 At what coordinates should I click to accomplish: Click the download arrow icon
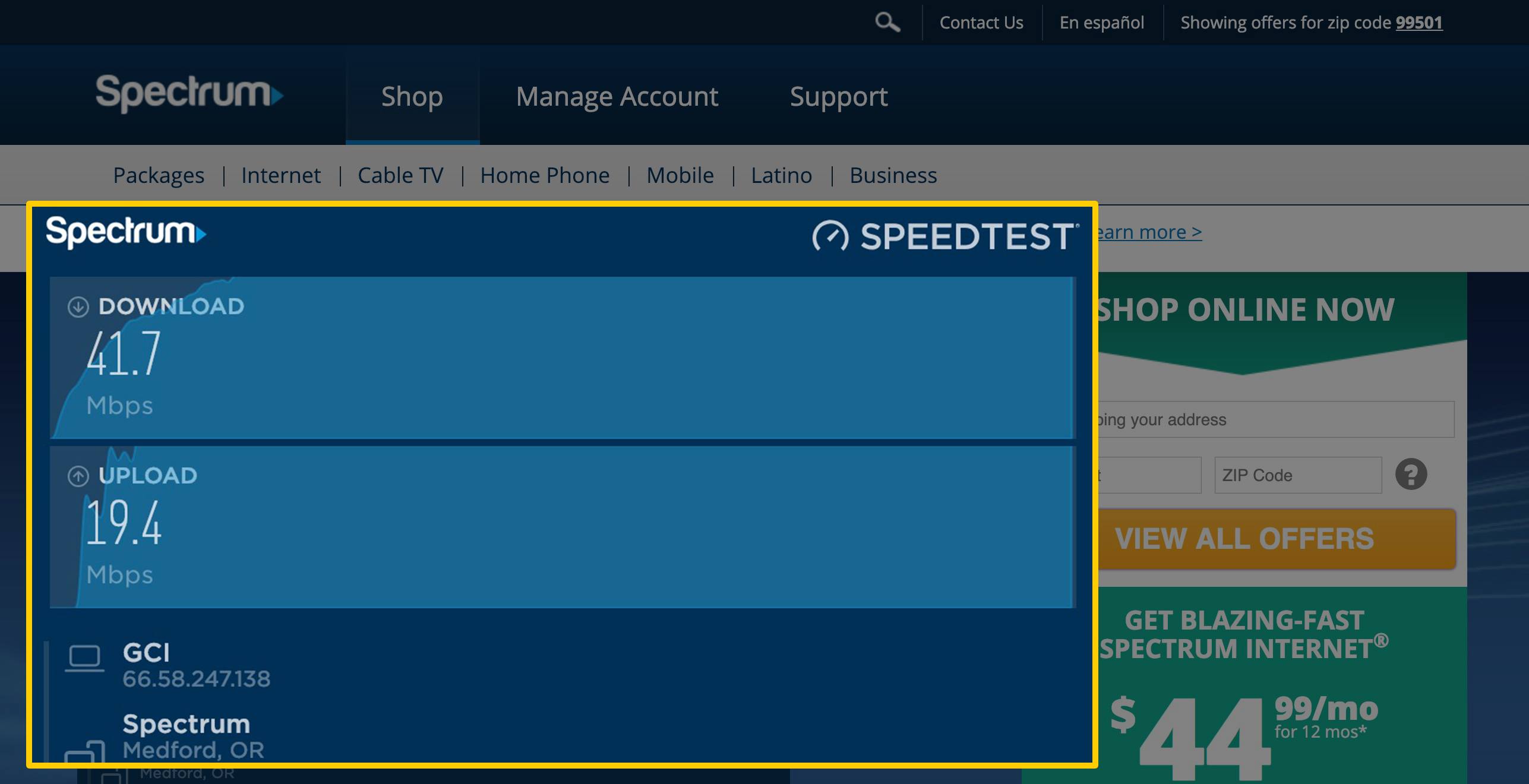(x=77, y=306)
